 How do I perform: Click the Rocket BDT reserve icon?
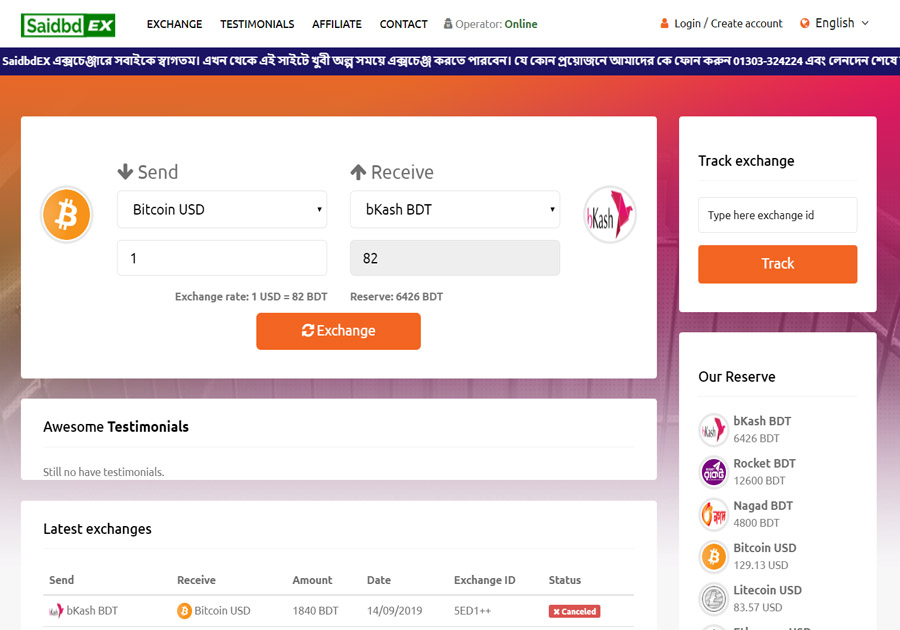coord(713,471)
